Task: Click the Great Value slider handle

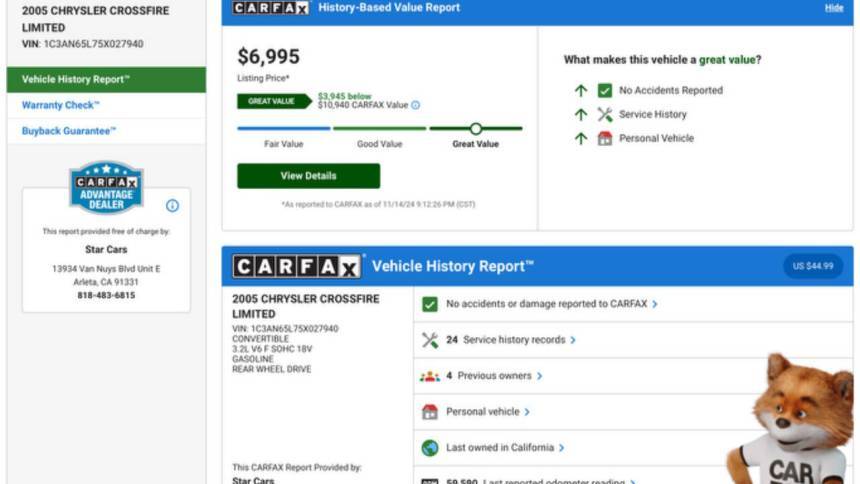Action: [x=476, y=128]
